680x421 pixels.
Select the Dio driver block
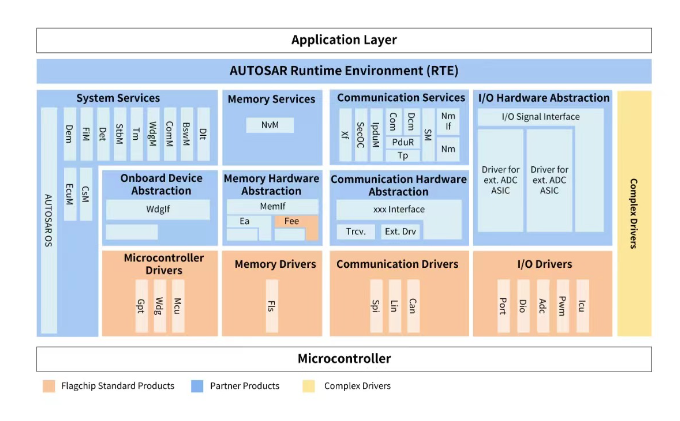coord(523,306)
